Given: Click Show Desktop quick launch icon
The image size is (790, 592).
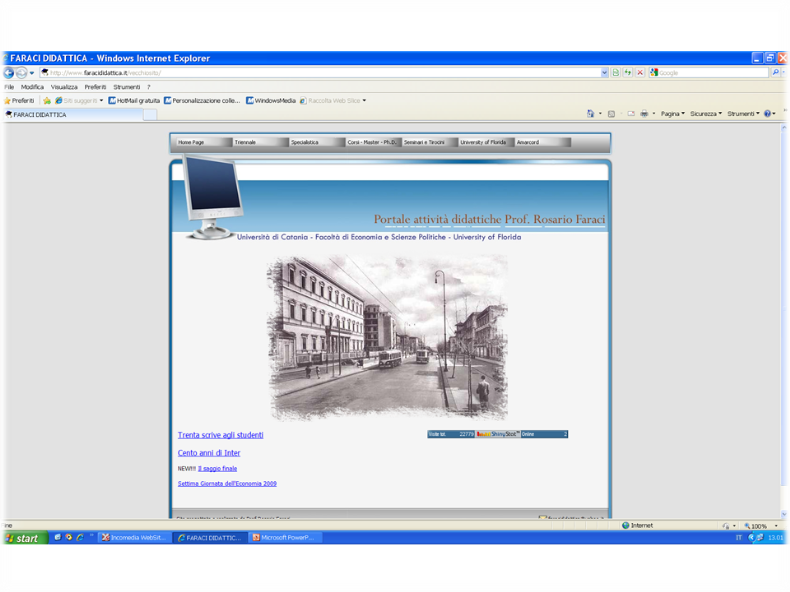Looking at the screenshot, I should (57, 538).
